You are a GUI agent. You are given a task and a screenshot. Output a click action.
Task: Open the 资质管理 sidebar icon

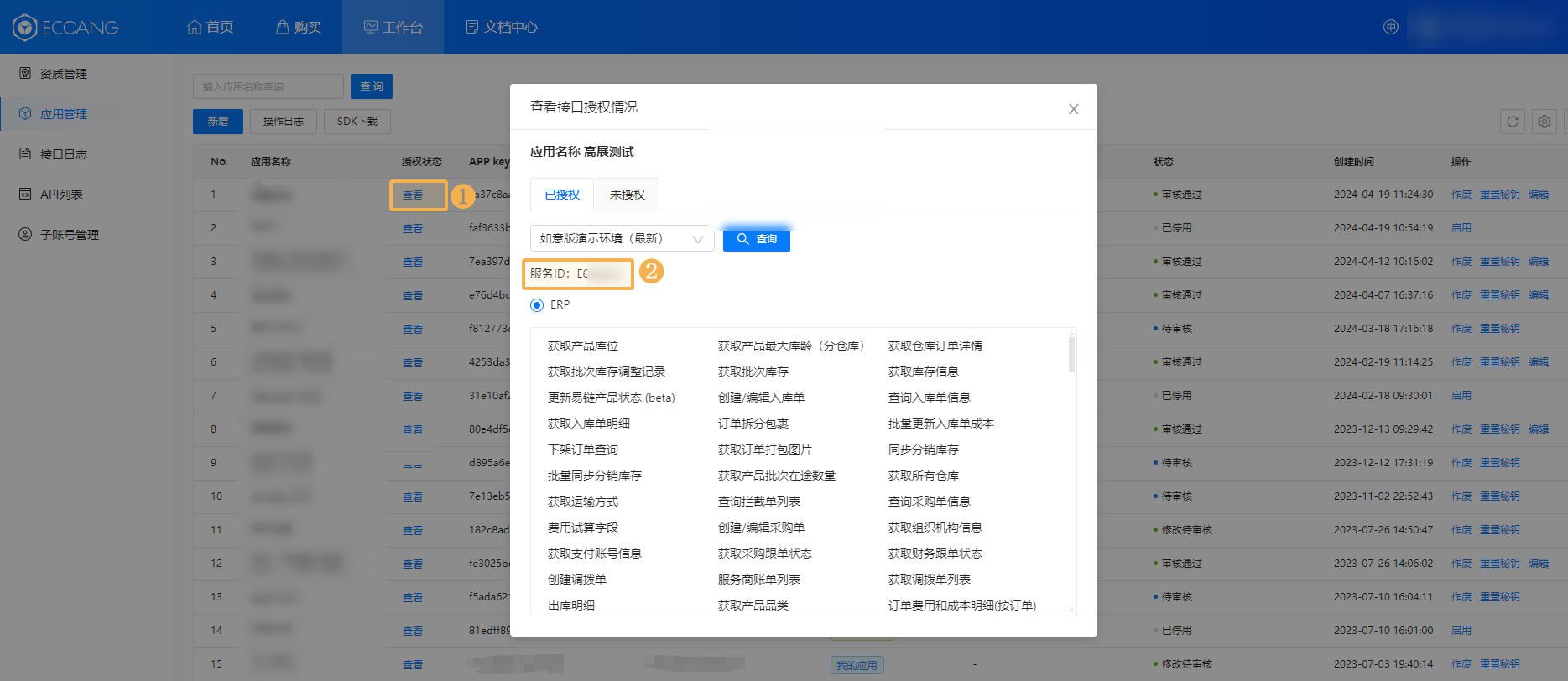point(25,74)
